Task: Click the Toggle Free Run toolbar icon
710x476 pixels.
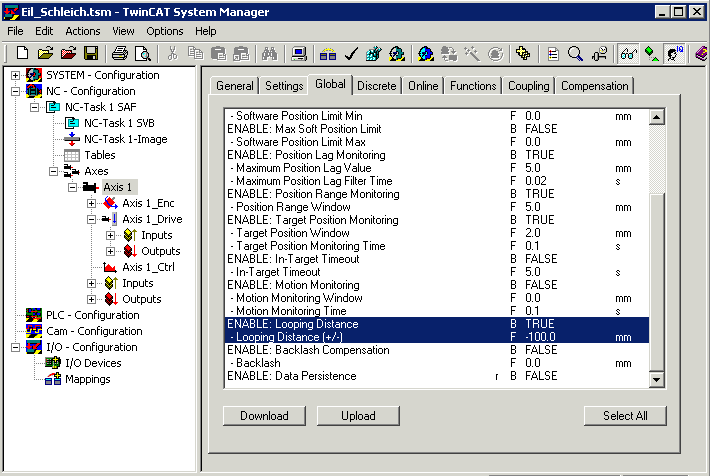Action: tap(495, 54)
